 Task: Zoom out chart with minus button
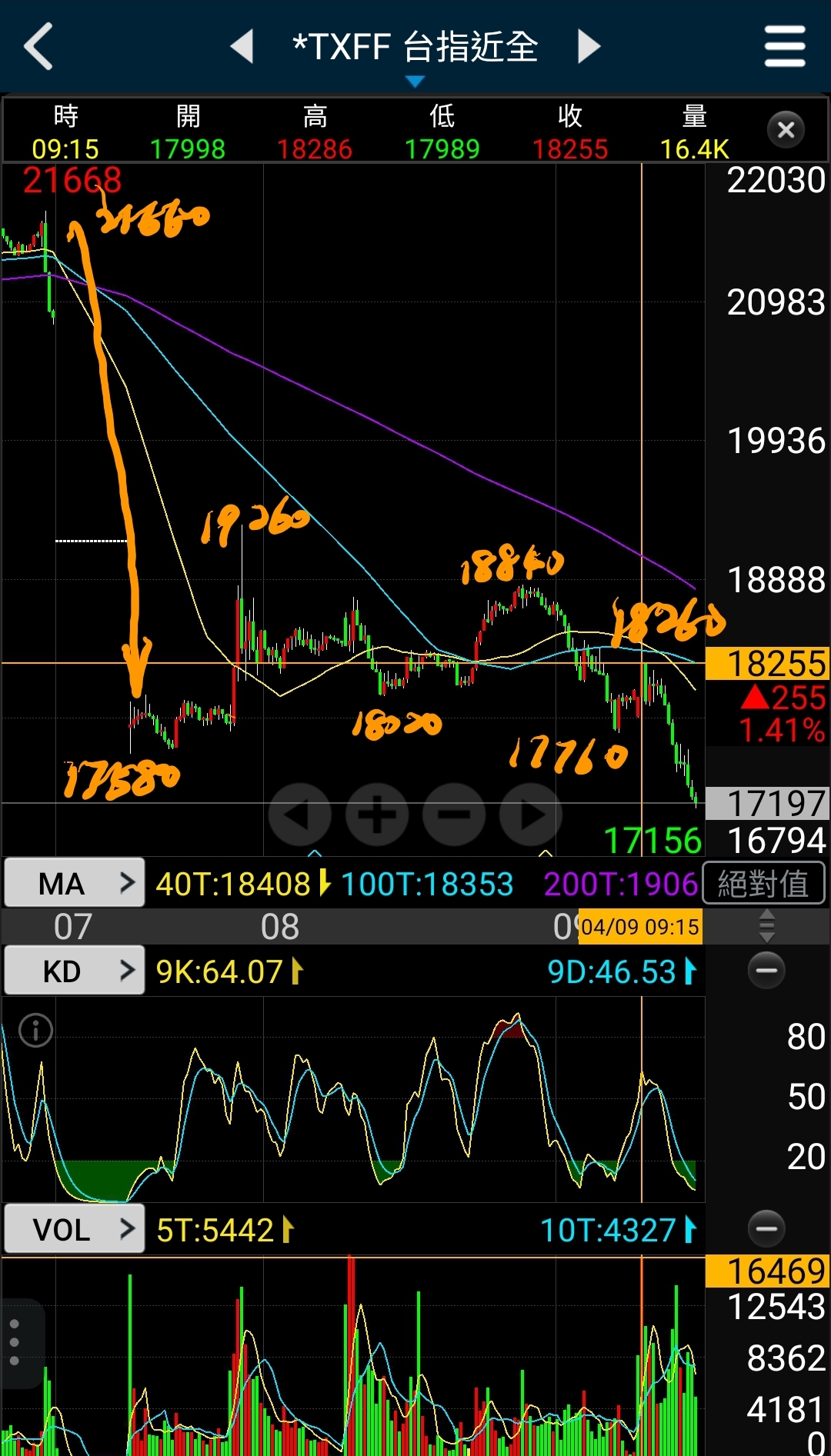pos(454,815)
